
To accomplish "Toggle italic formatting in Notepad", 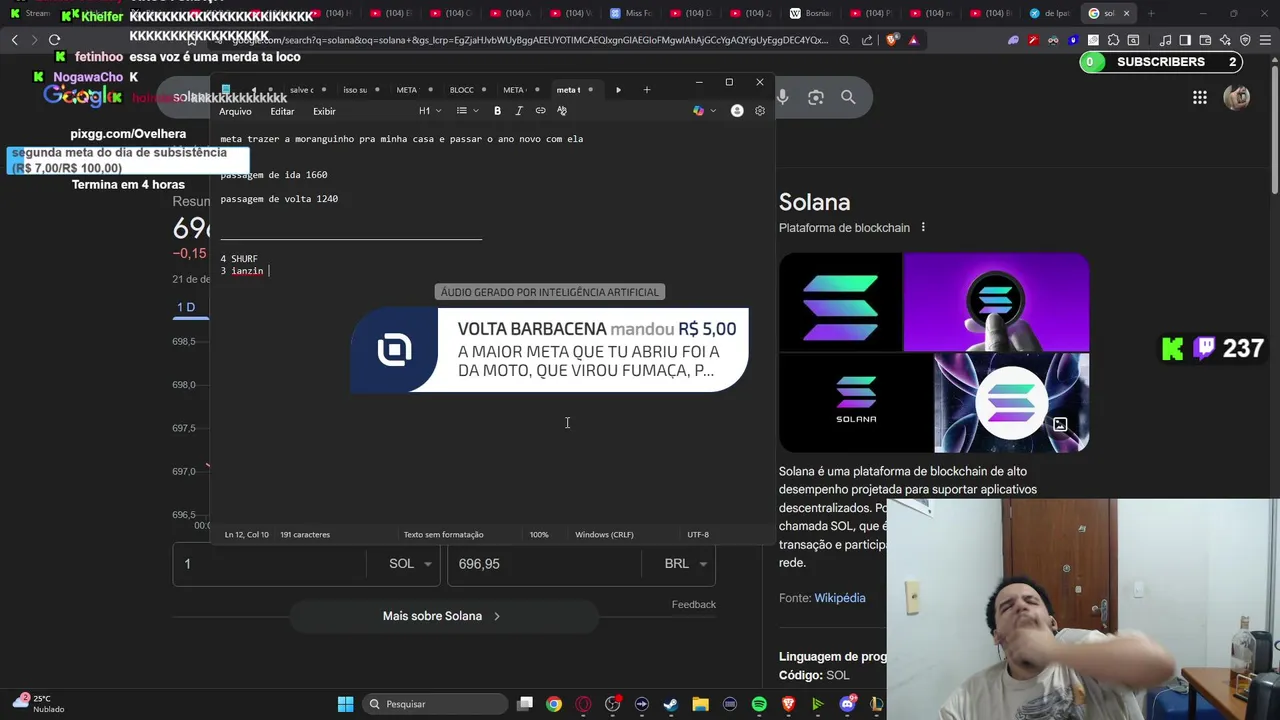I will [519, 111].
